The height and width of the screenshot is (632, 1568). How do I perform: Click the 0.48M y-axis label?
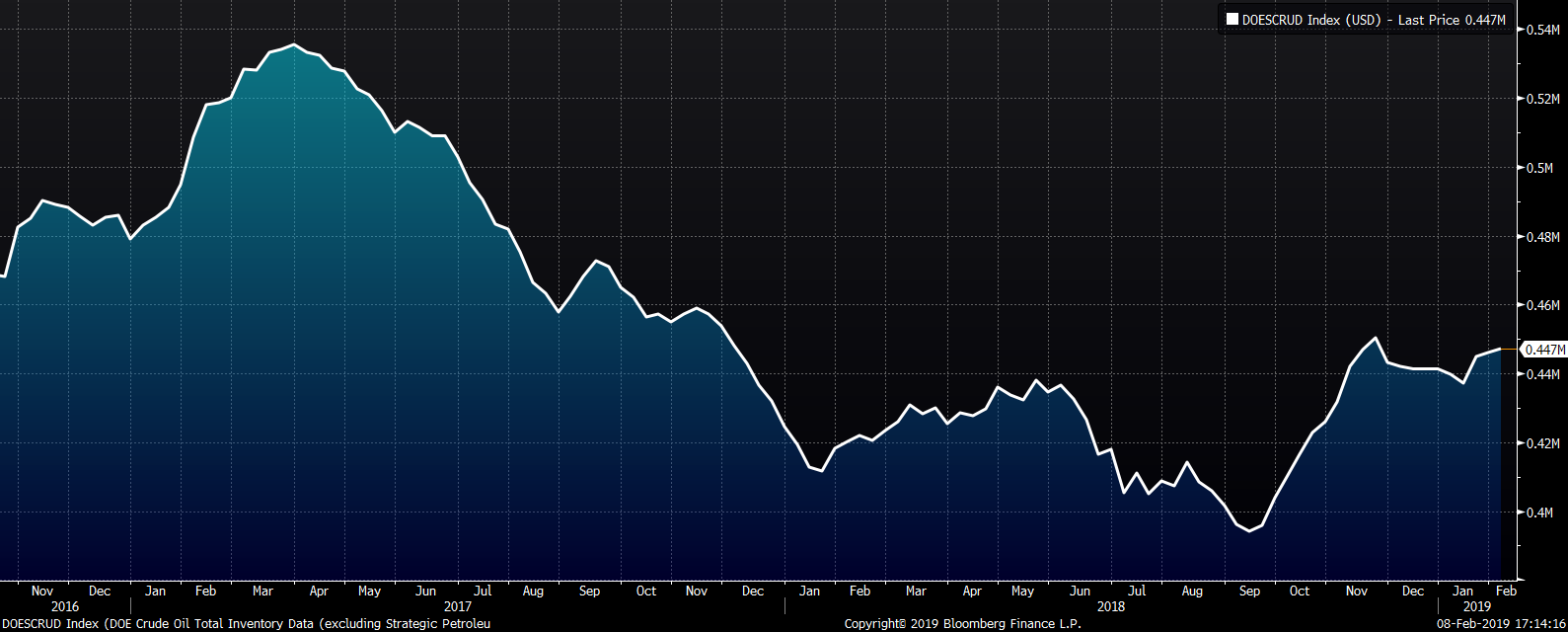tap(1542, 238)
